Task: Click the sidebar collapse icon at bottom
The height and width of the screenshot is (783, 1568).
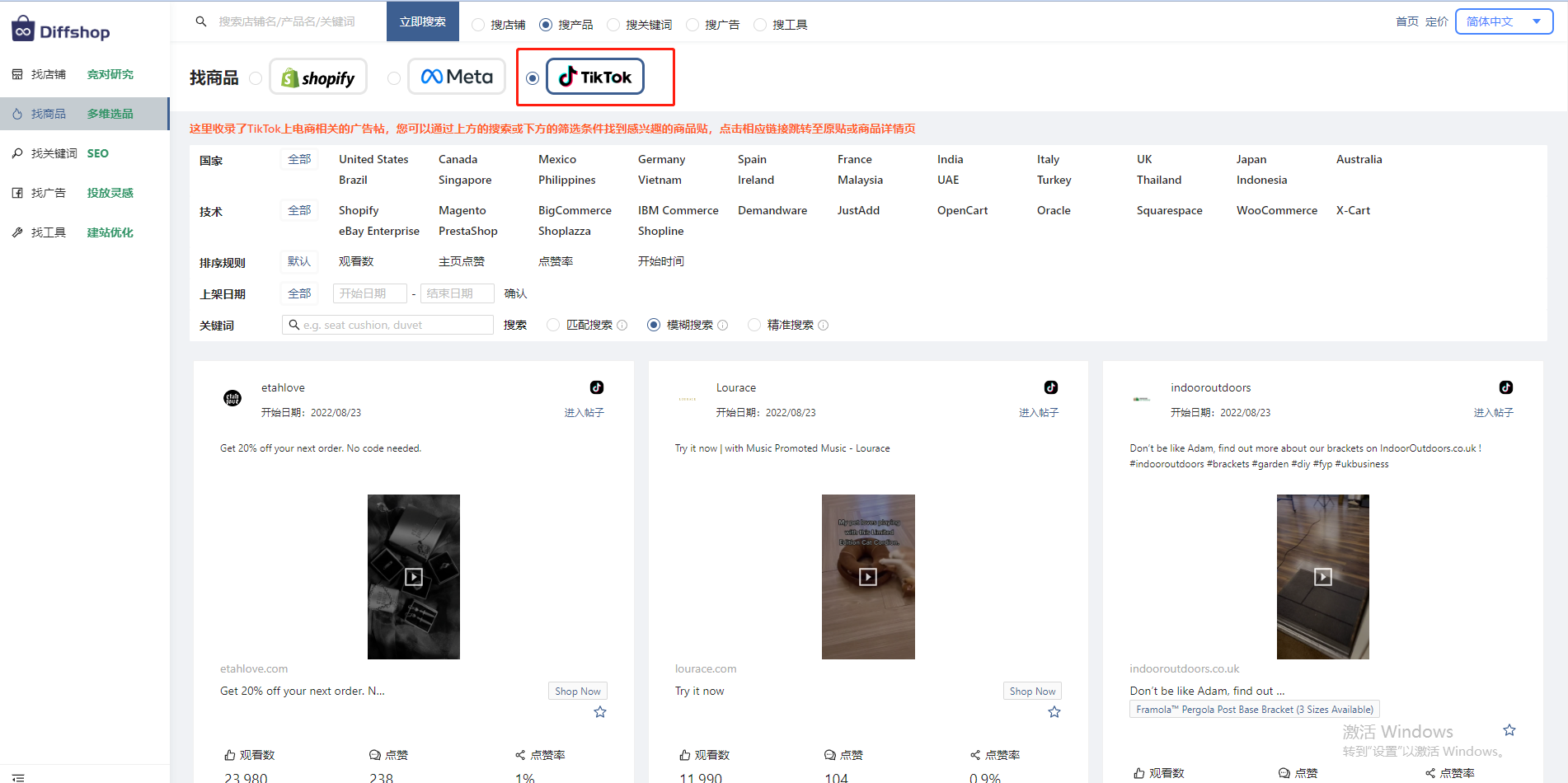Action: pyautogui.click(x=18, y=776)
